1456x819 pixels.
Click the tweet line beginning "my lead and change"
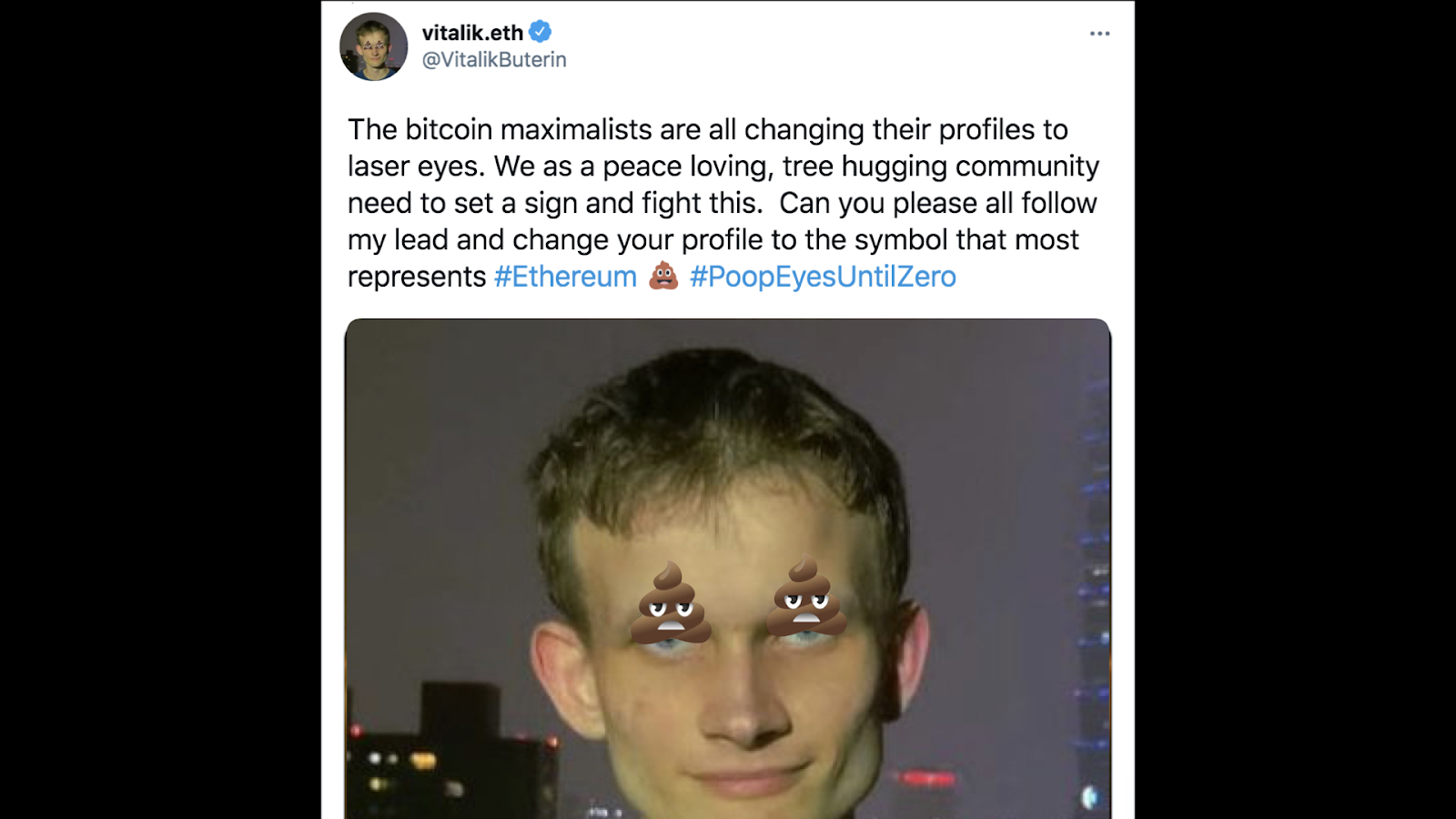coord(713,239)
